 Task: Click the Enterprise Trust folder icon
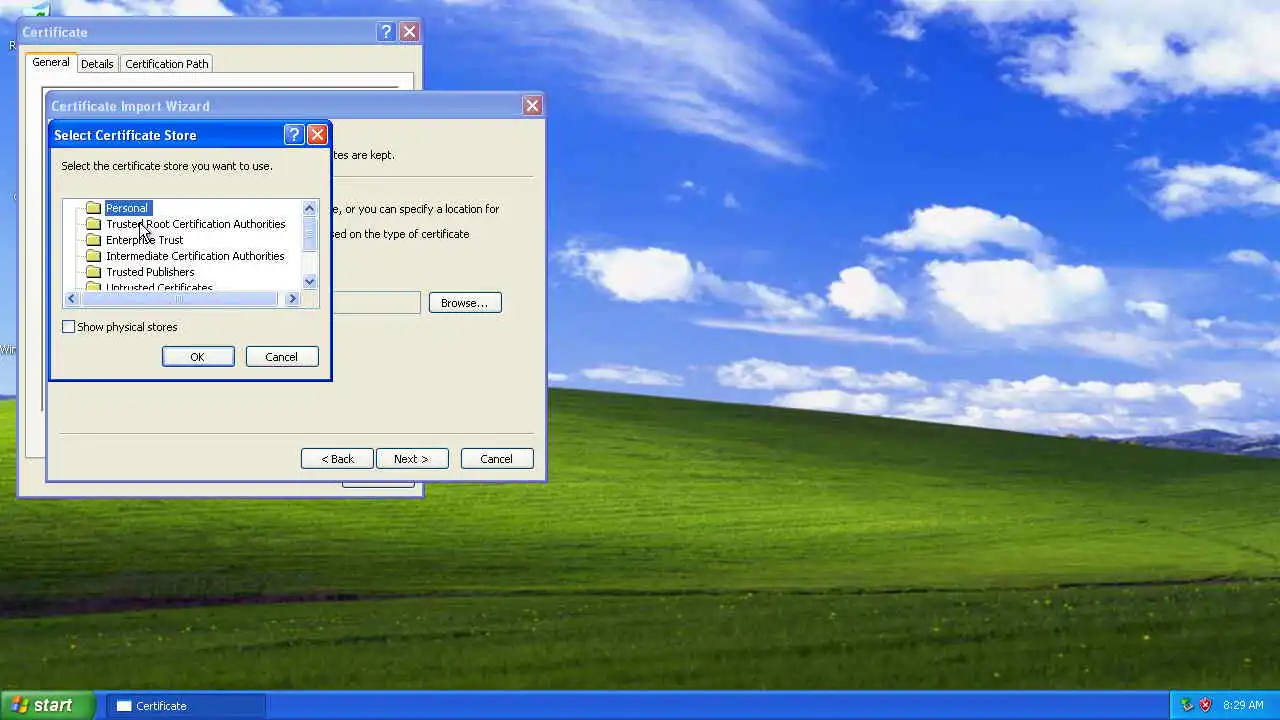[93, 240]
